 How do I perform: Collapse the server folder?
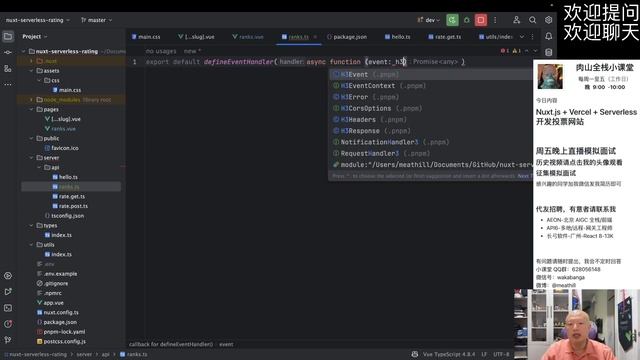(x=31, y=158)
